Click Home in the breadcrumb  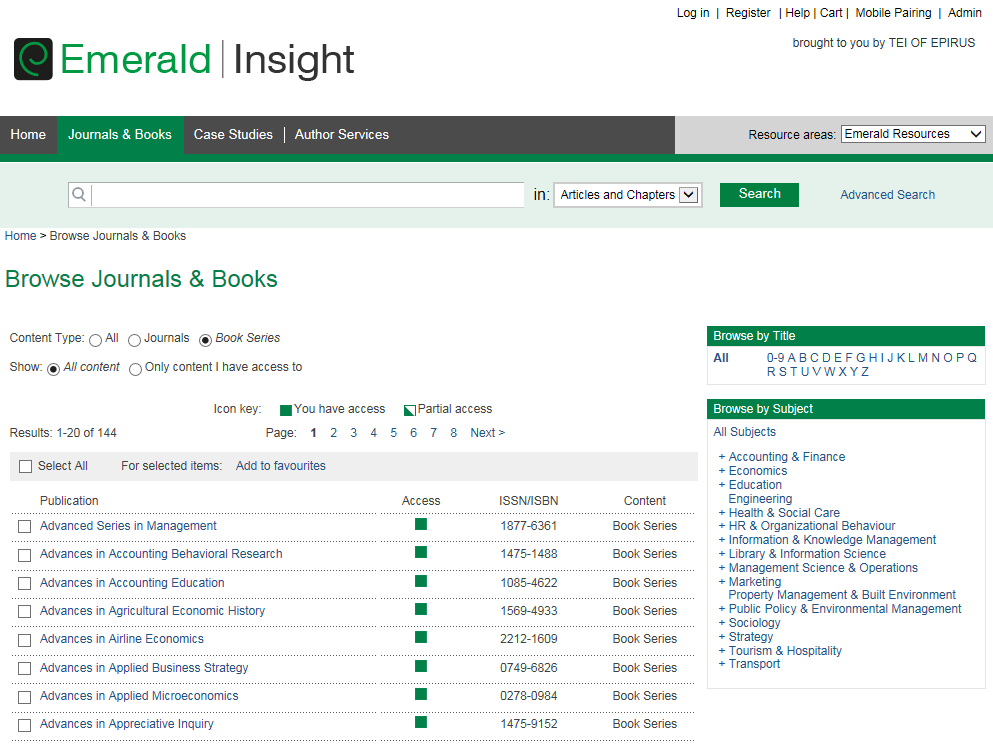pos(20,236)
